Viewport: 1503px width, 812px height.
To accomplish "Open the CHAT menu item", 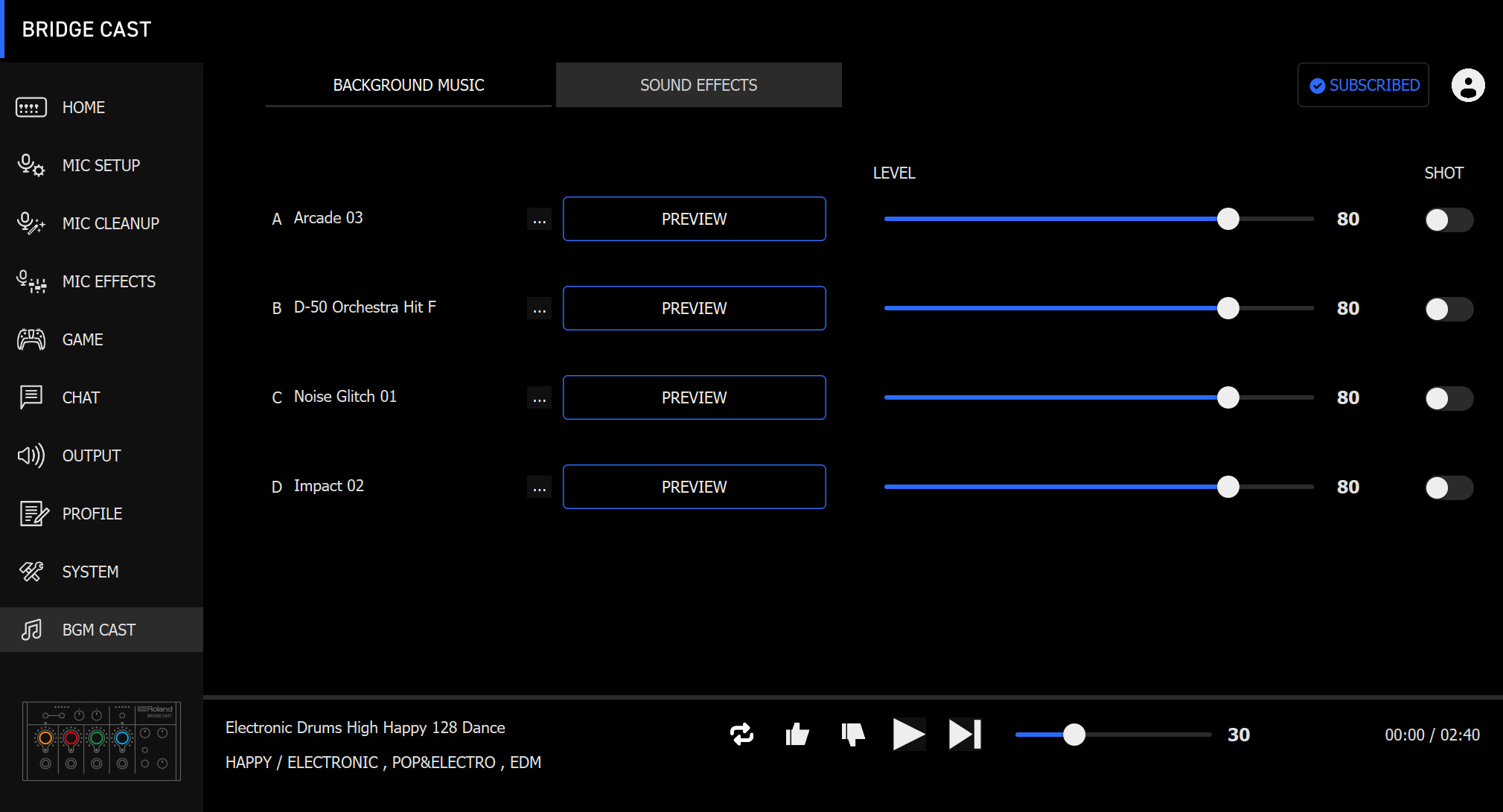I will (101, 397).
